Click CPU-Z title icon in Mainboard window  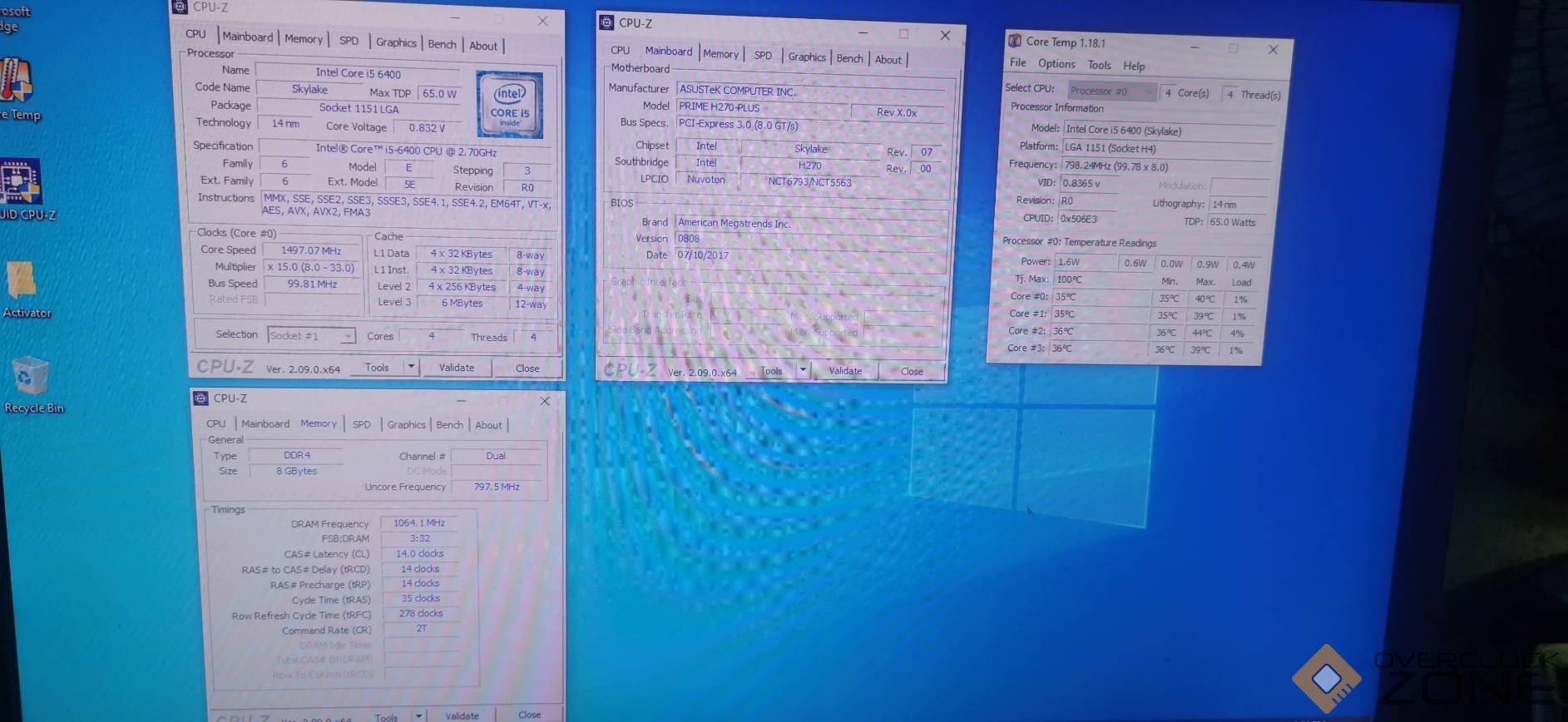[x=606, y=22]
